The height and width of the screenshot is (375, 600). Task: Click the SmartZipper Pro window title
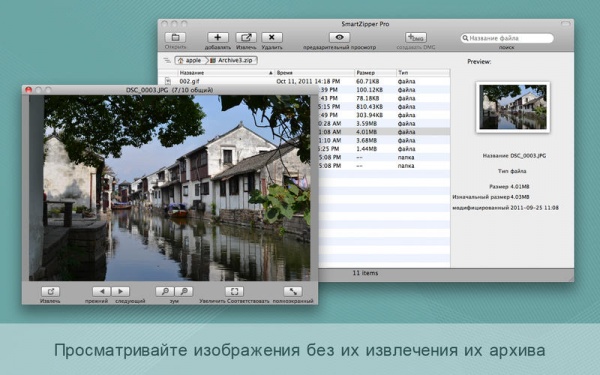(365, 24)
